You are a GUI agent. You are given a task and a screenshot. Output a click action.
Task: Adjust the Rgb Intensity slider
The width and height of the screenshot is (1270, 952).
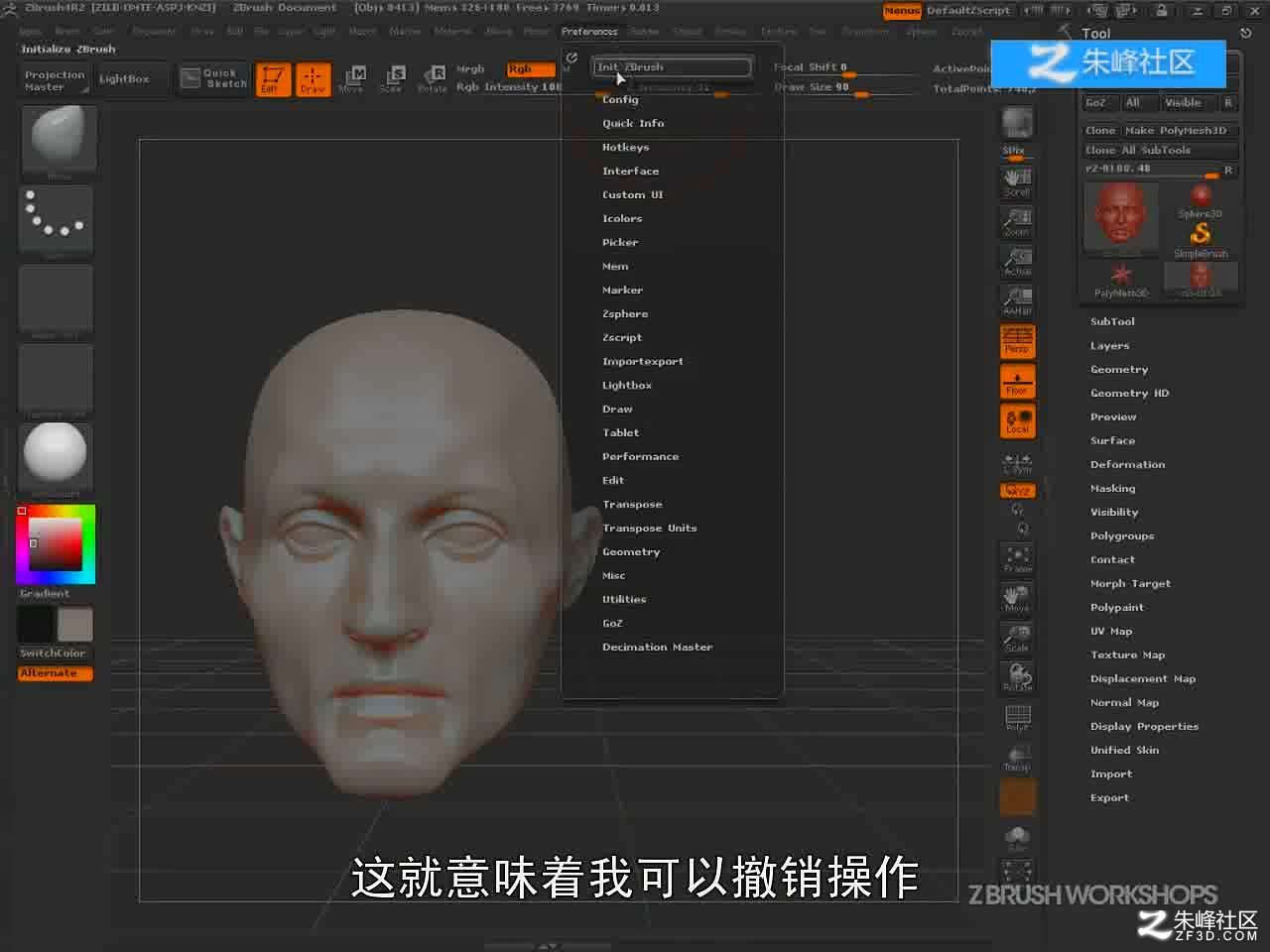508,88
